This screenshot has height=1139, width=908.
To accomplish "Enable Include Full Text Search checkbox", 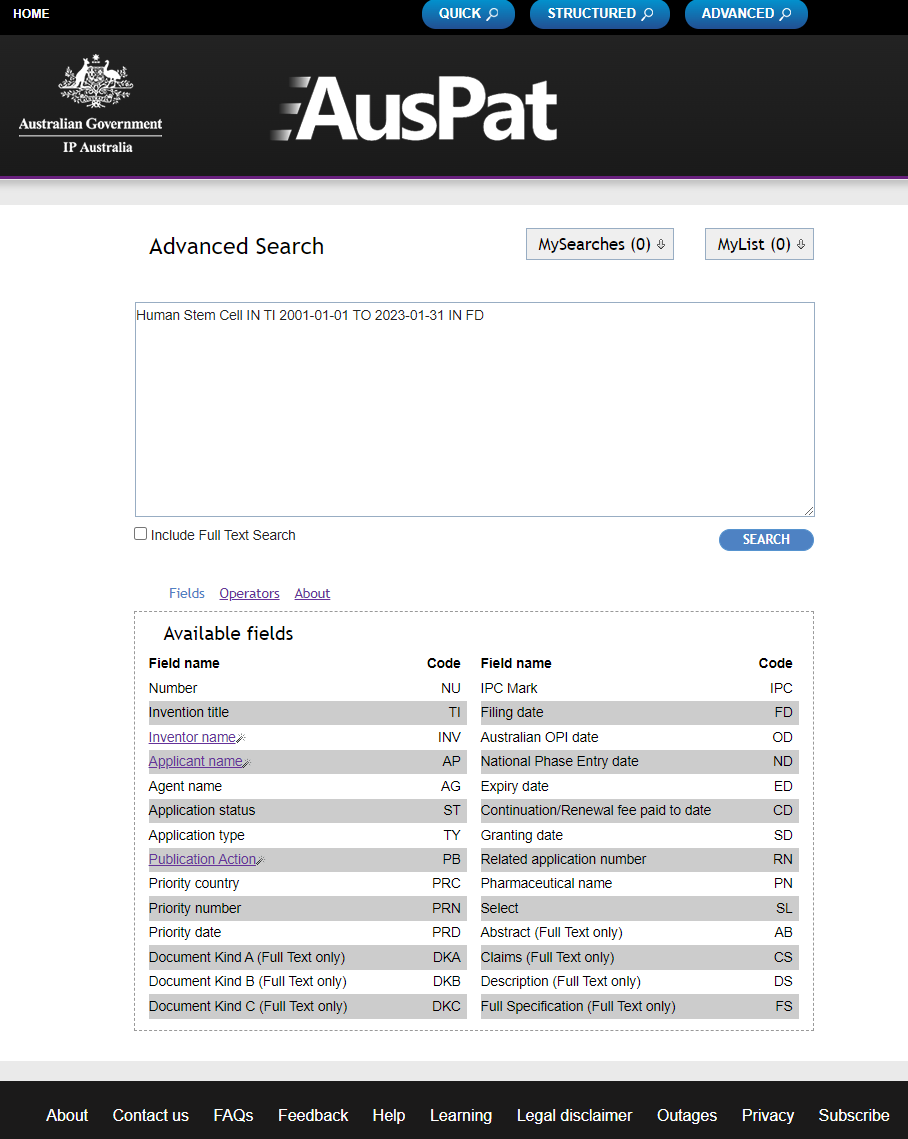I will (x=141, y=534).
